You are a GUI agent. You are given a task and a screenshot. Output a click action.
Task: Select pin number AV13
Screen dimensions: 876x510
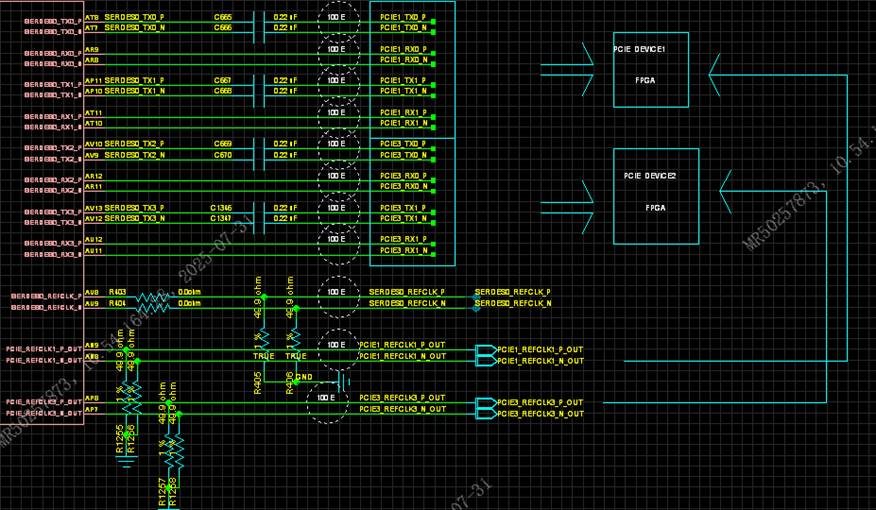click(94, 208)
